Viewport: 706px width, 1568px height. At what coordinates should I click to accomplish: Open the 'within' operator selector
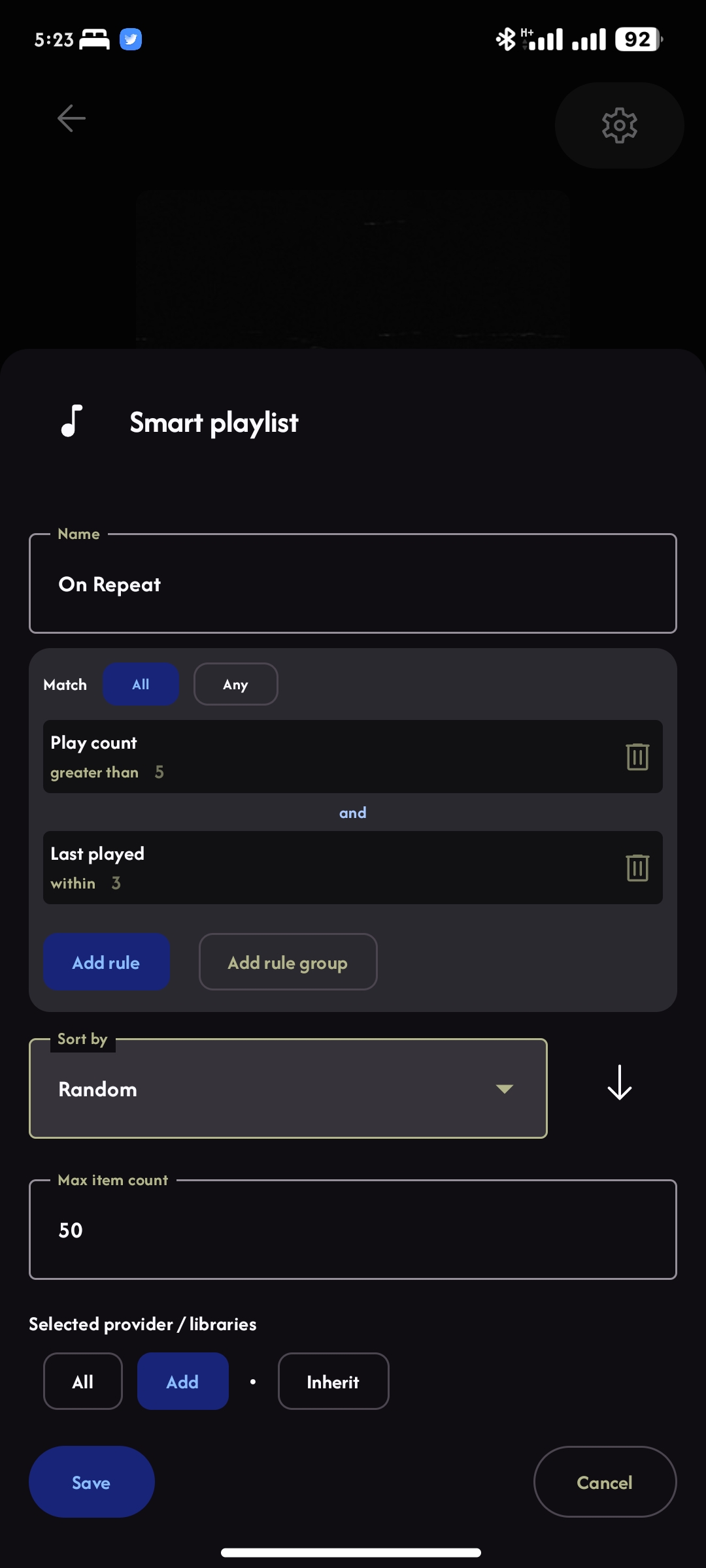pyautogui.click(x=73, y=883)
